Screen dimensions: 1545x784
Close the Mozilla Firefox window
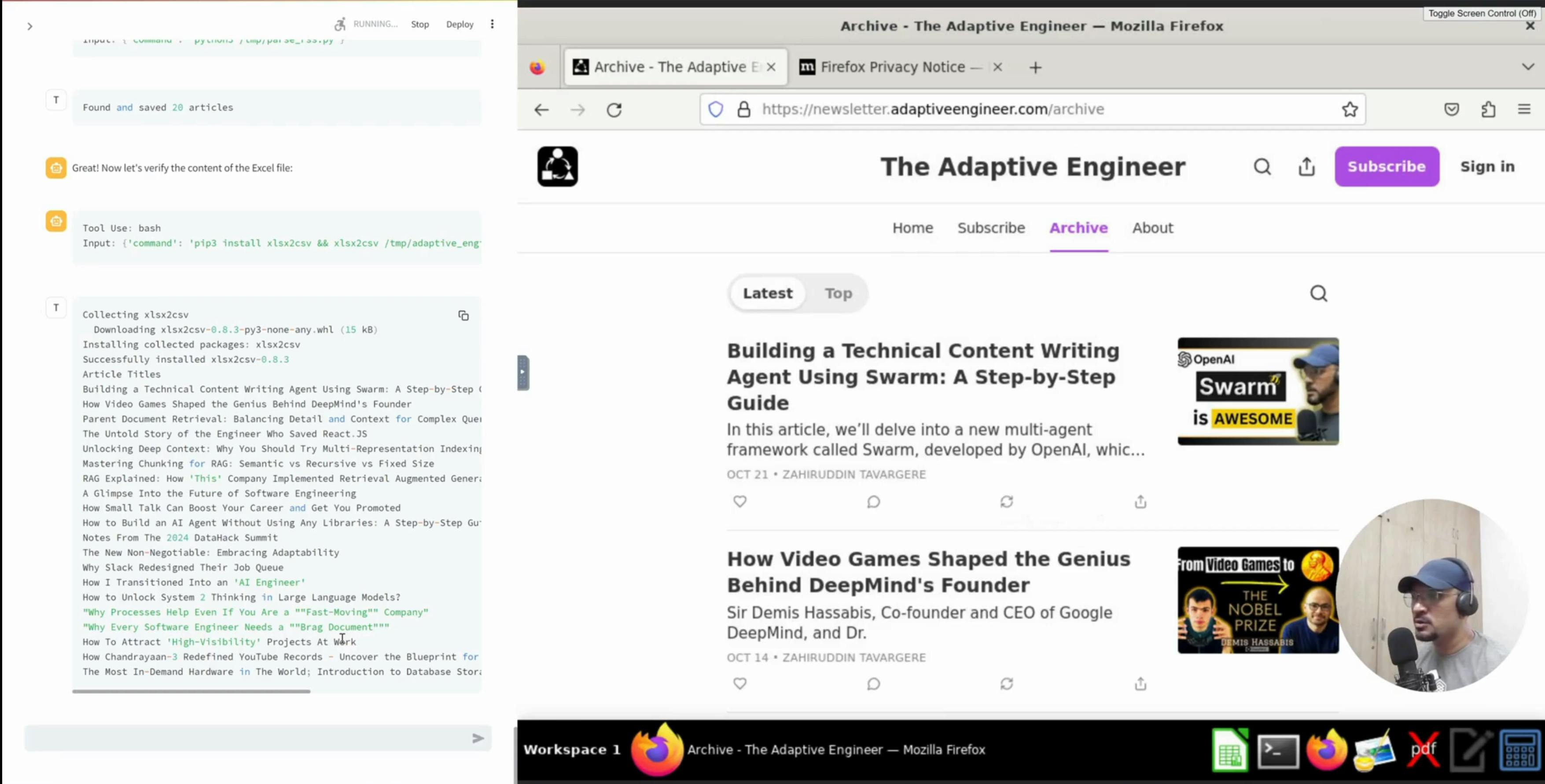(1530, 26)
